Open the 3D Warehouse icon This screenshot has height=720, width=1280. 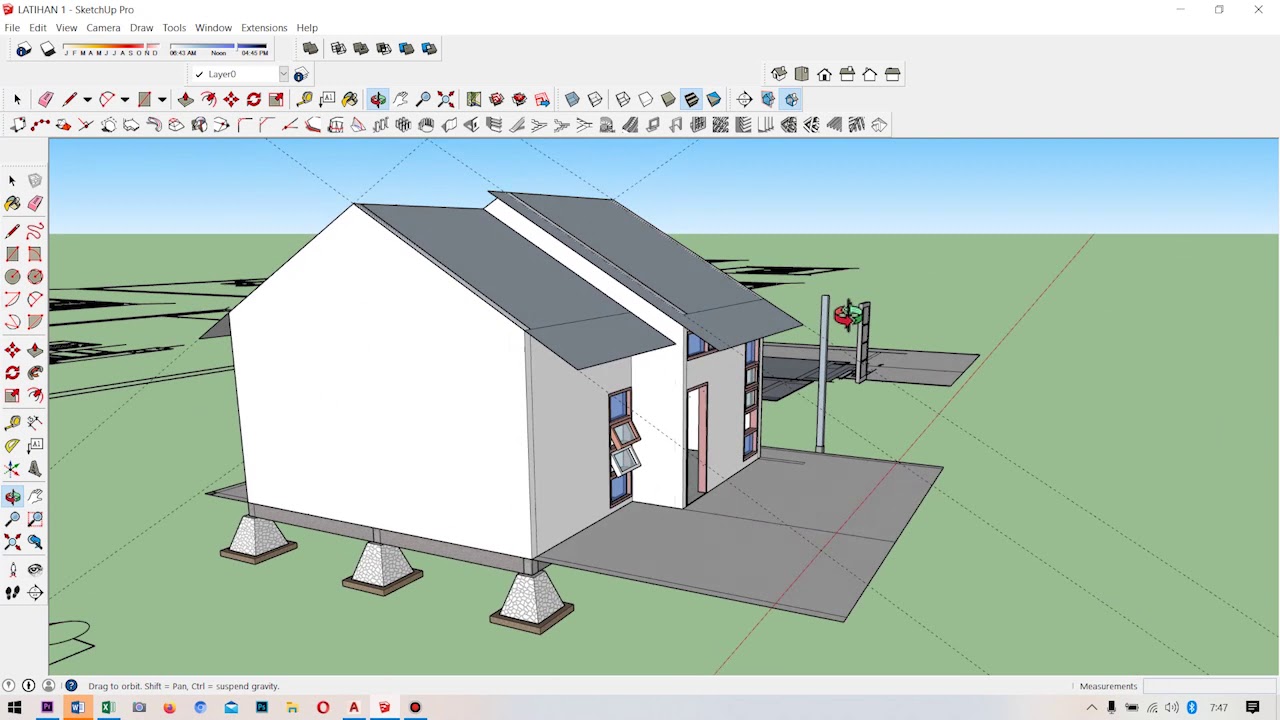(497, 99)
